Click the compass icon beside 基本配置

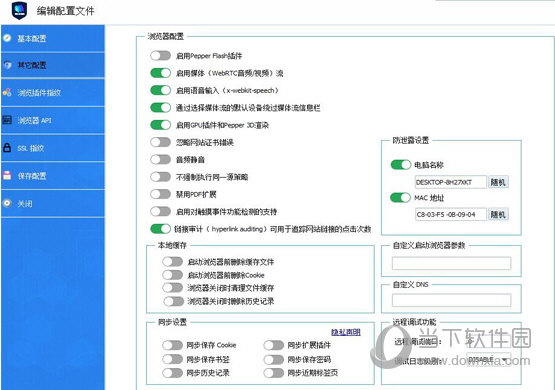point(7,38)
